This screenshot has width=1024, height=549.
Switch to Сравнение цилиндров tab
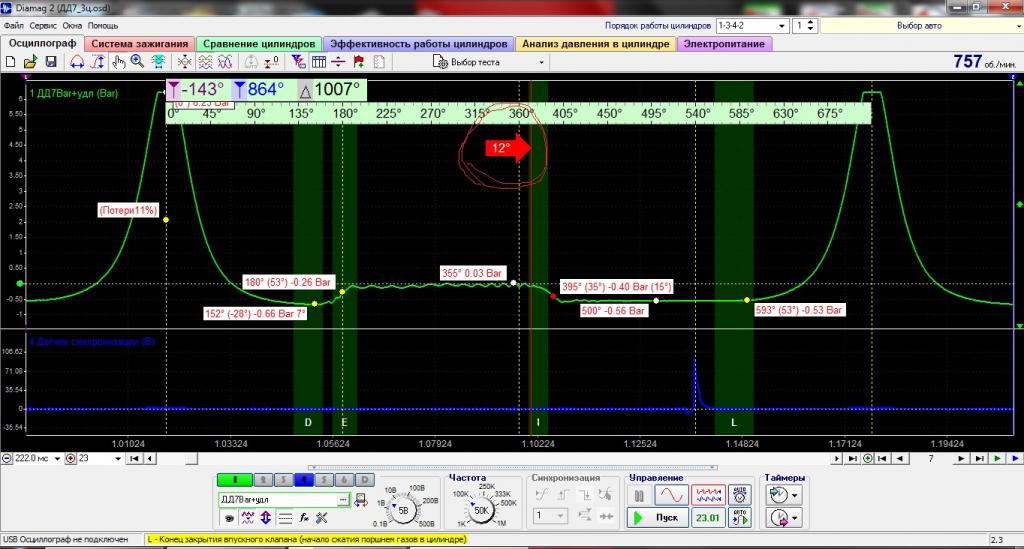259,44
